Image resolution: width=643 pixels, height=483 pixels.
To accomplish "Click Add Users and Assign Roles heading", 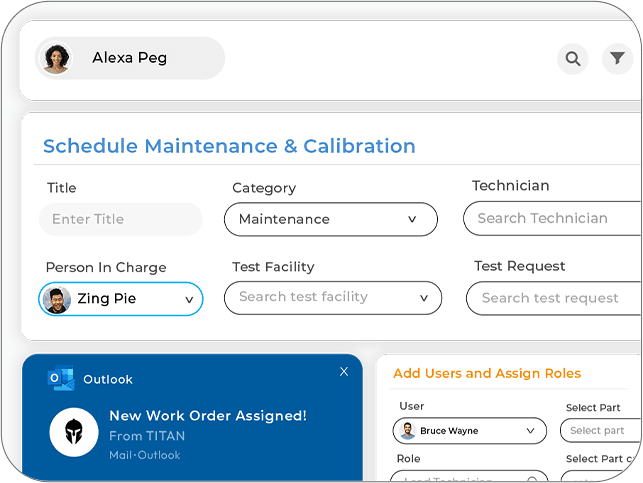I will [x=487, y=373].
